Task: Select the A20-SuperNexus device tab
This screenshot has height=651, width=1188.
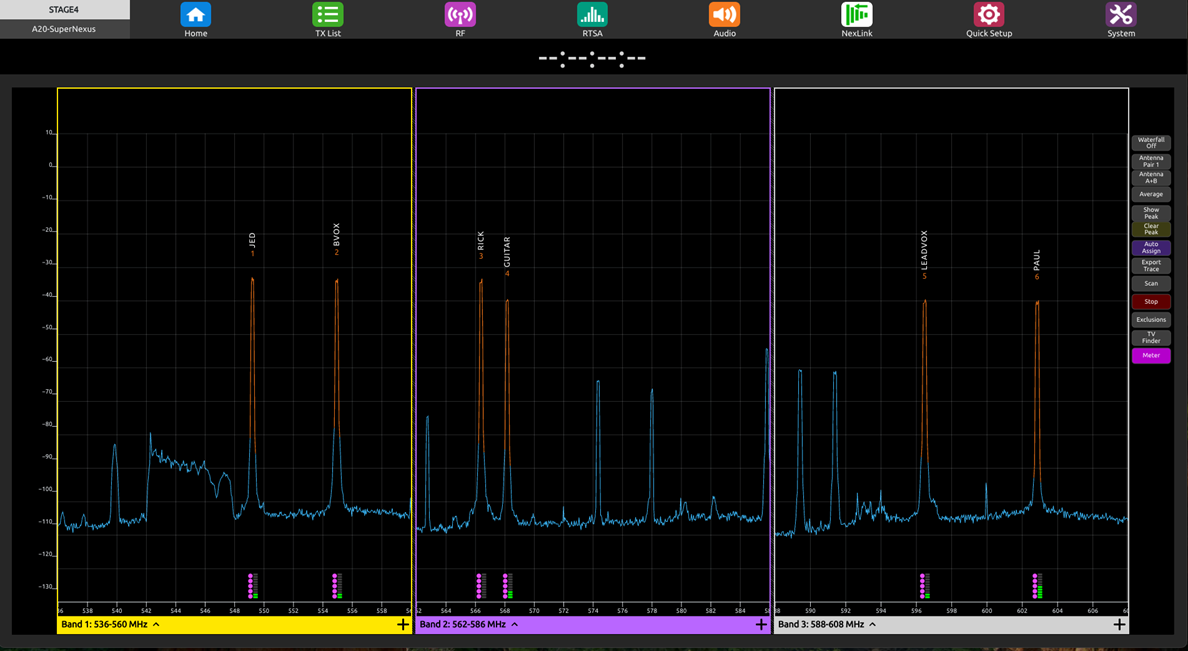Action: click(x=64, y=29)
